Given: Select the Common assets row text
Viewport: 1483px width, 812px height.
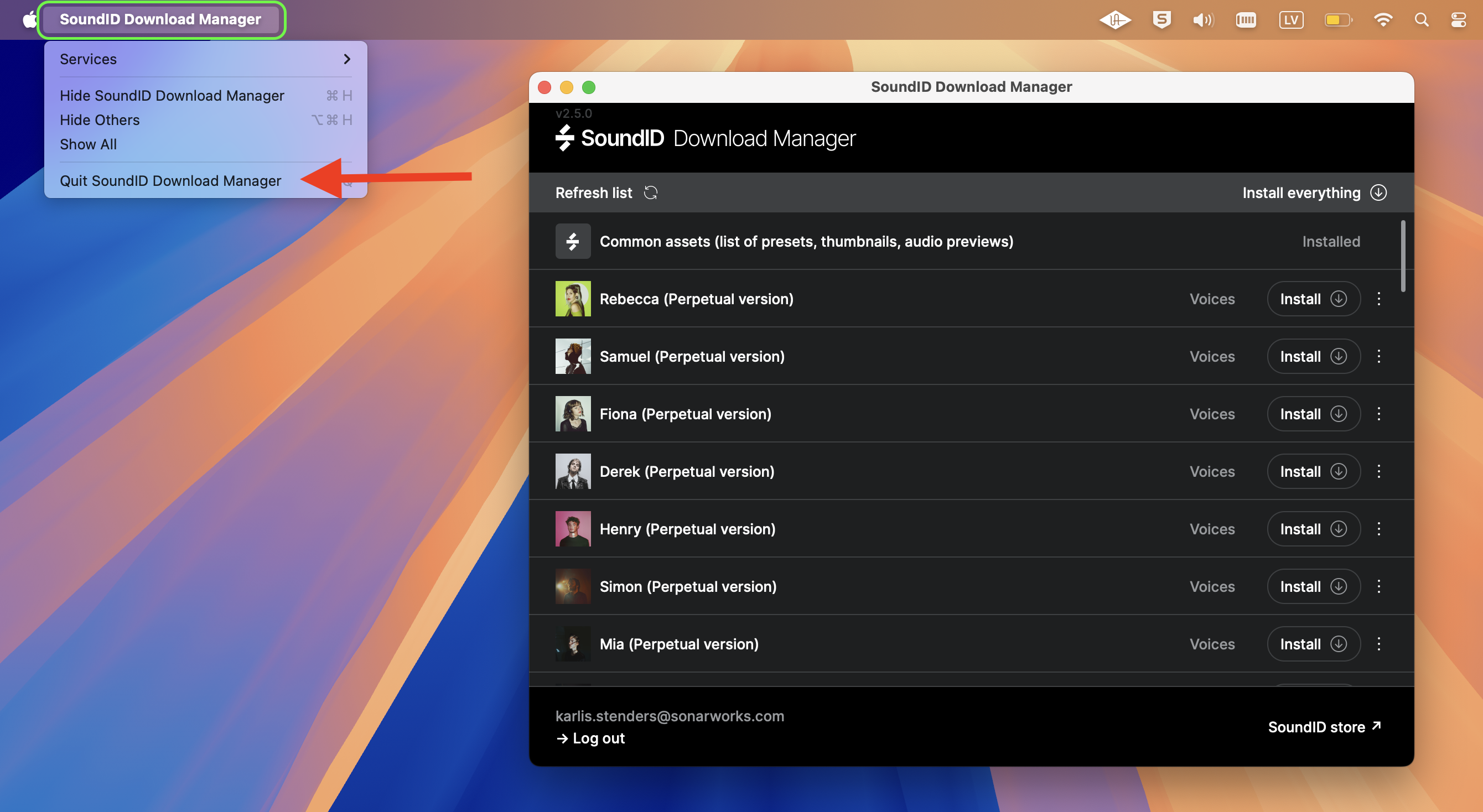Looking at the screenshot, I should point(806,242).
